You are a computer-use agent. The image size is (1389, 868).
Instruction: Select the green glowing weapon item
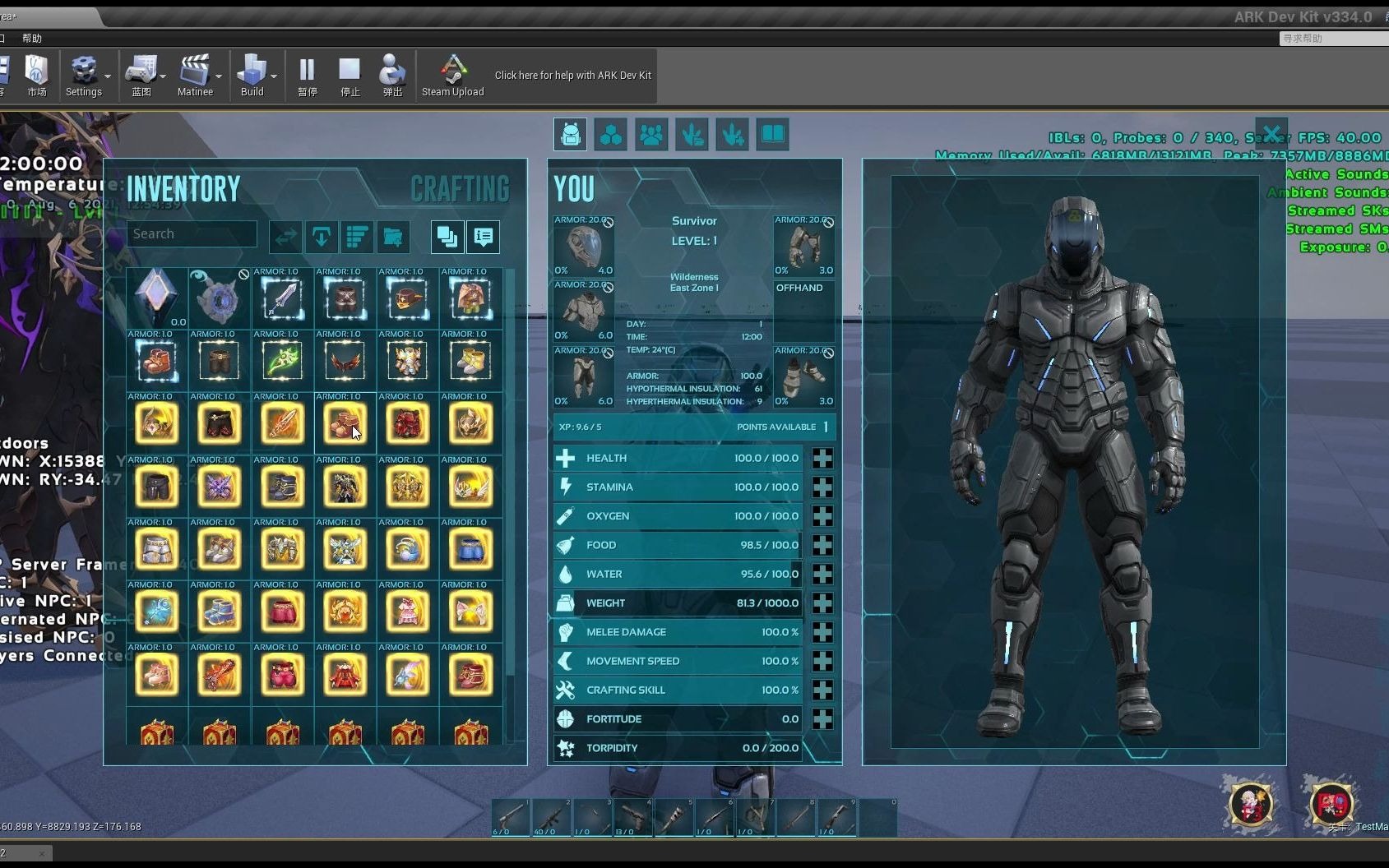click(282, 360)
